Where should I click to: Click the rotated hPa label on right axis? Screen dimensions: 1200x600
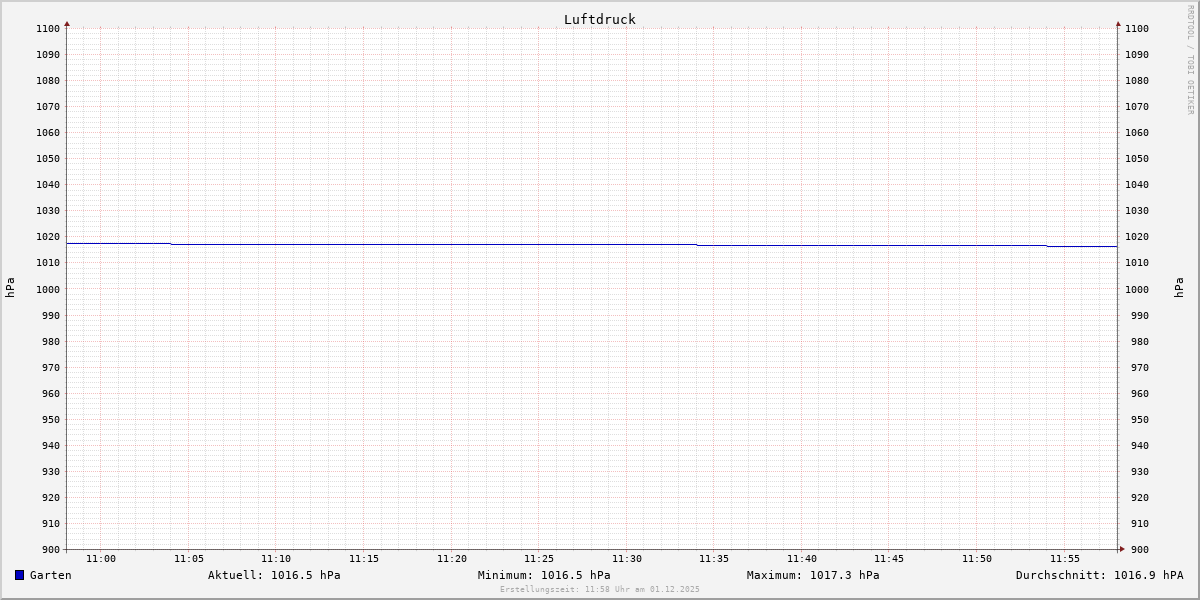point(1179,288)
